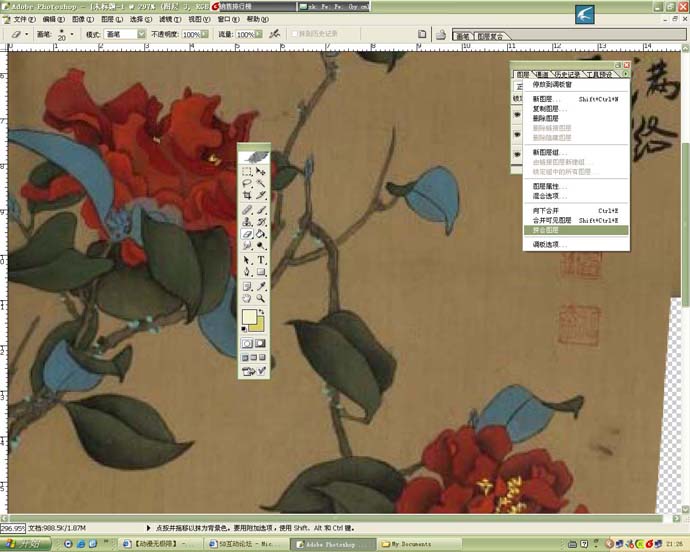Select the Eyedropper tool

(x=261, y=287)
